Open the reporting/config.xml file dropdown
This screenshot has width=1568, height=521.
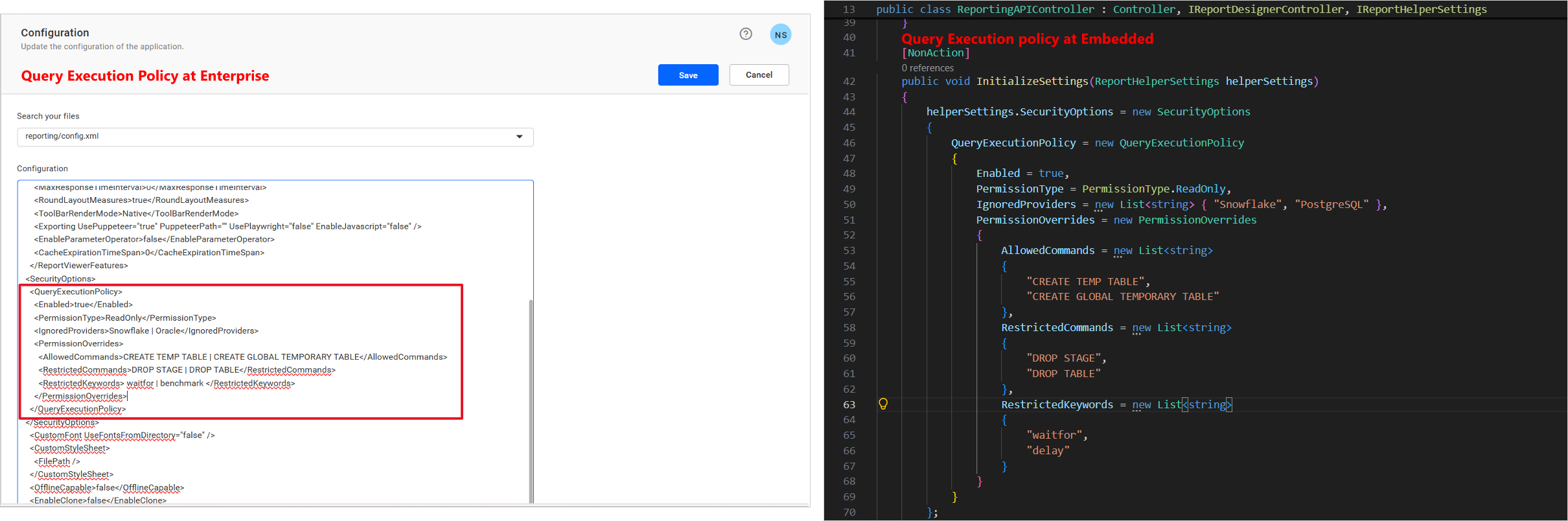tap(275, 137)
